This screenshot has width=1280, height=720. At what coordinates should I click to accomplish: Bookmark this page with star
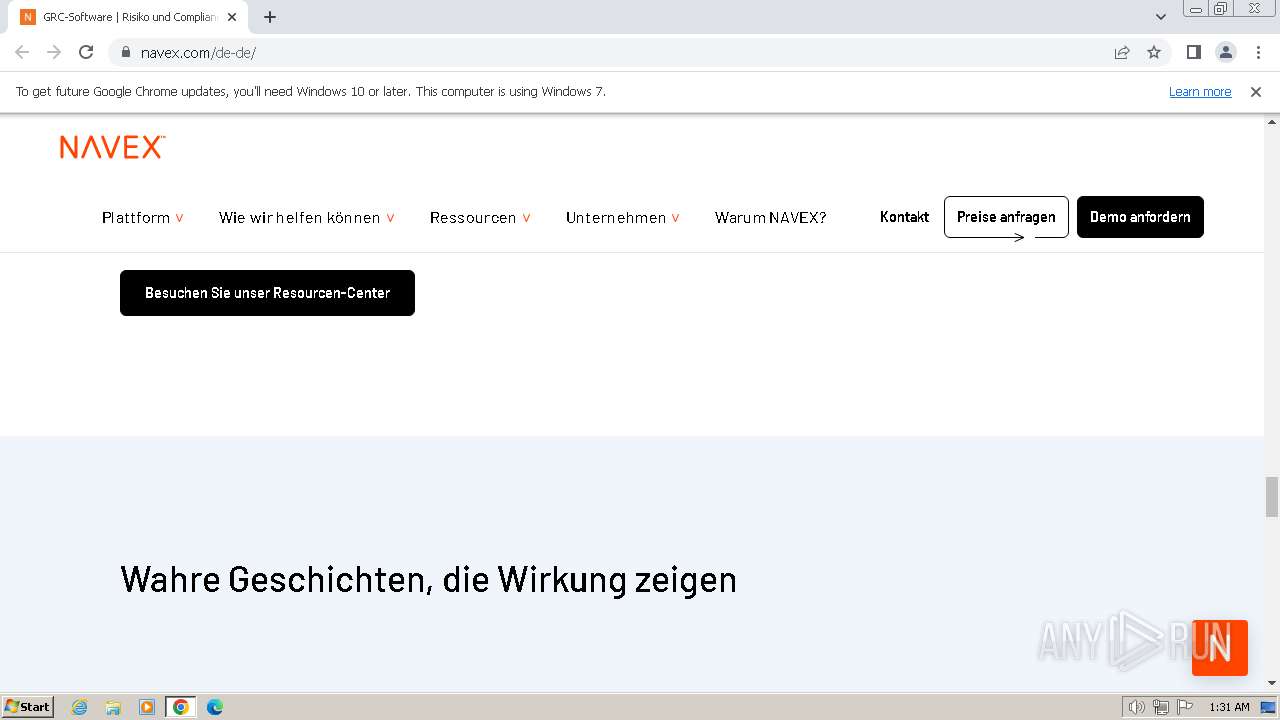[1154, 52]
